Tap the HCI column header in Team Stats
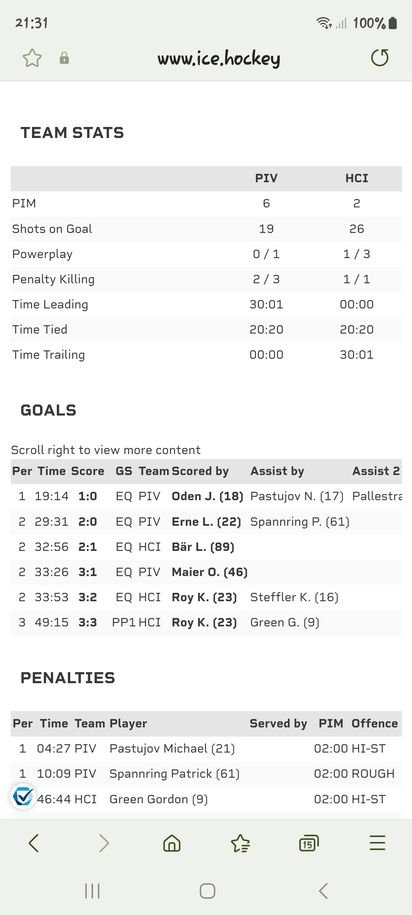Viewport: 412px width, 915px height. pos(357,178)
